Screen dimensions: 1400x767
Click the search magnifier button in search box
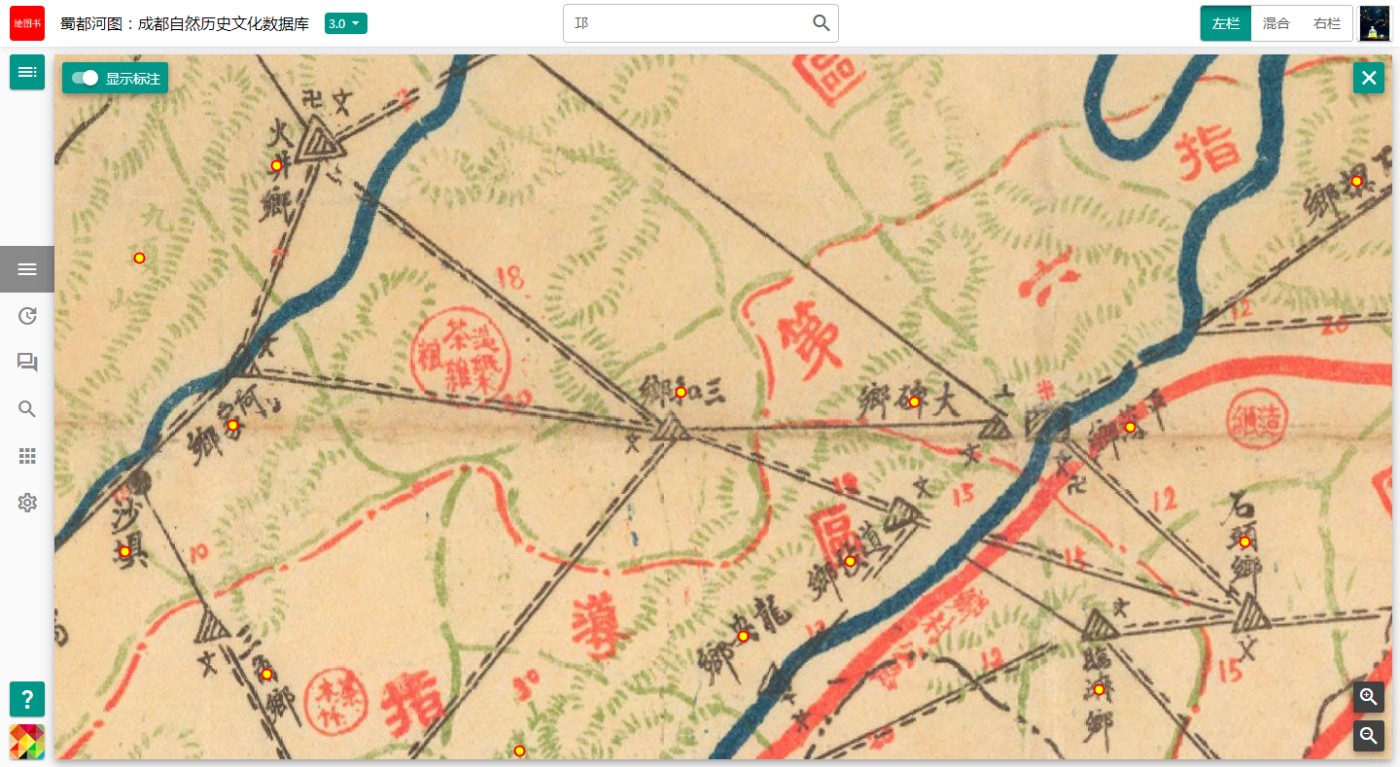821,23
